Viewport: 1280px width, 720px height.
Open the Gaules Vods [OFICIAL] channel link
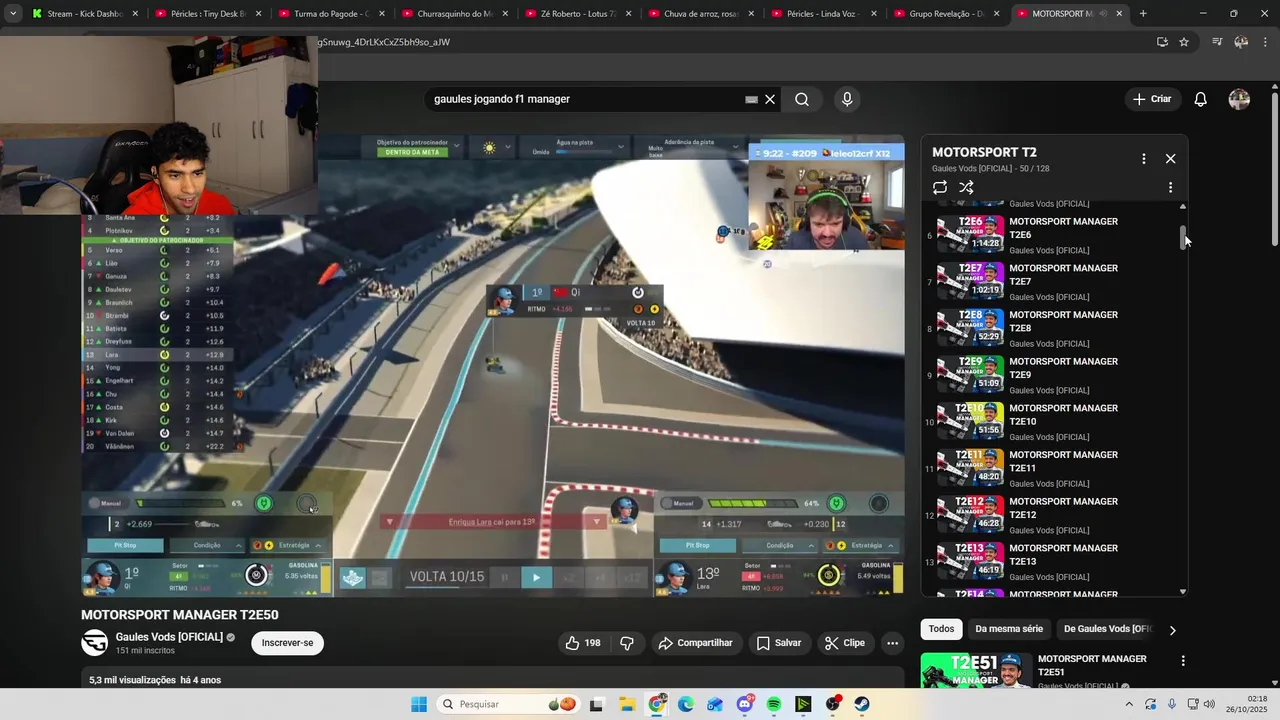[x=169, y=637]
